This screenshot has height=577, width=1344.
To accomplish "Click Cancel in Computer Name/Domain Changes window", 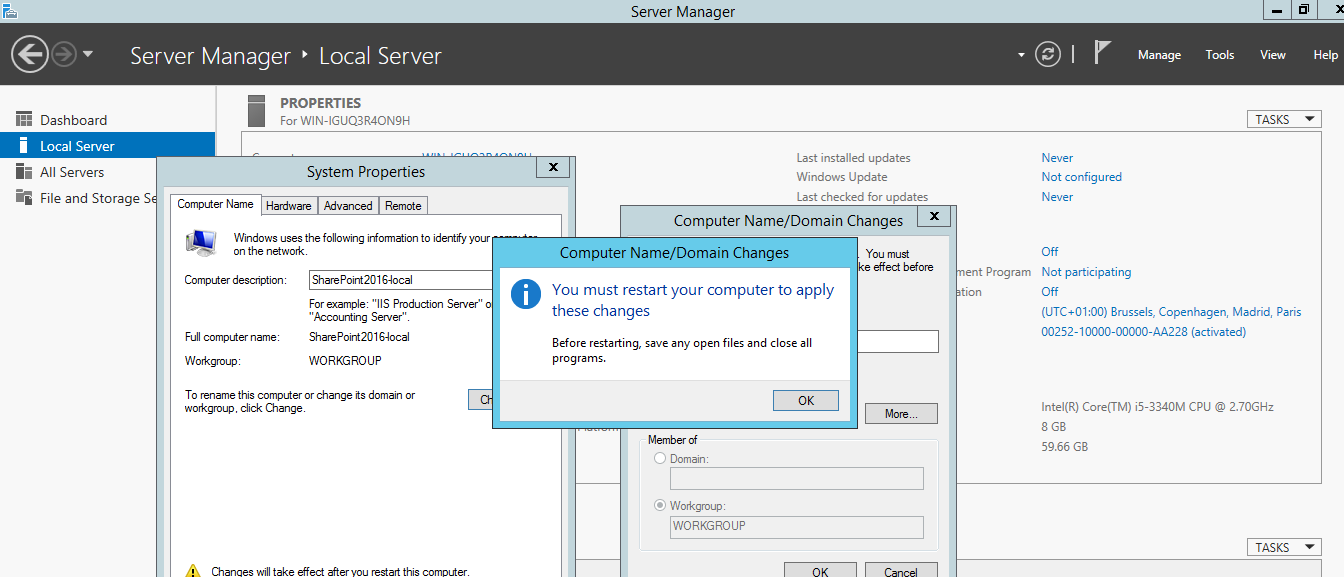I will 901,572.
